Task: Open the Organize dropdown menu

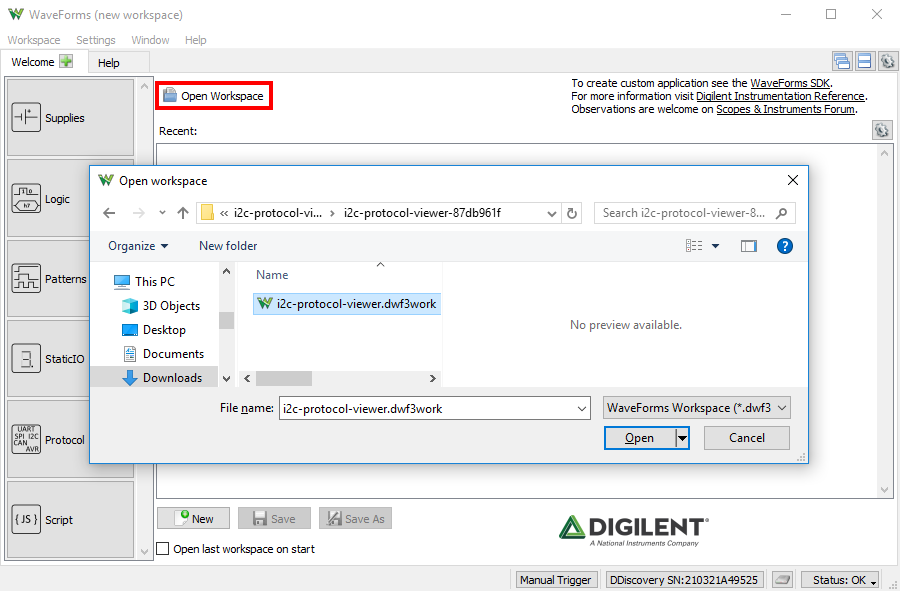Action: pyautogui.click(x=138, y=246)
